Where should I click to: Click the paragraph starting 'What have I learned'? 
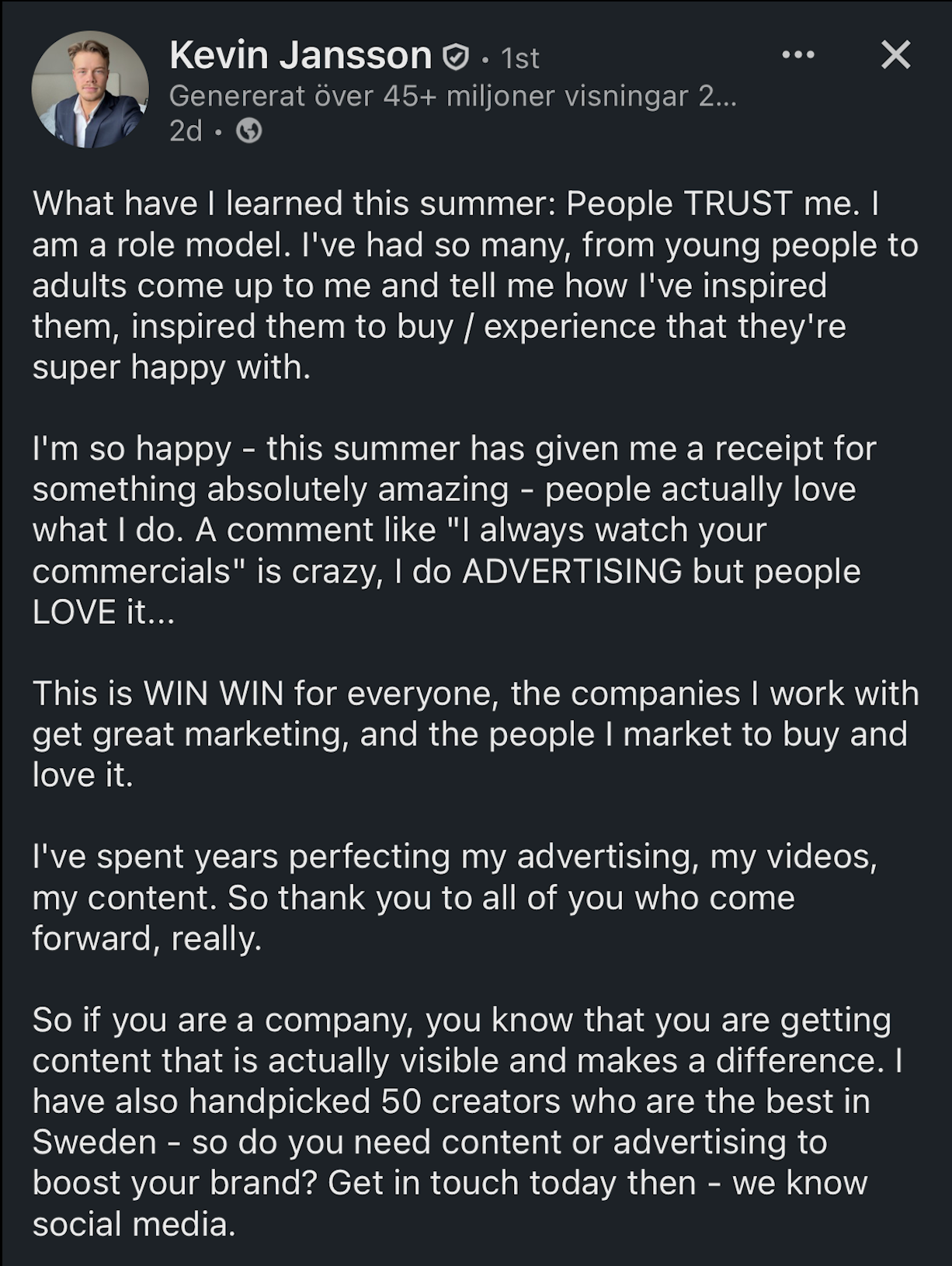pyautogui.click(x=475, y=285)
